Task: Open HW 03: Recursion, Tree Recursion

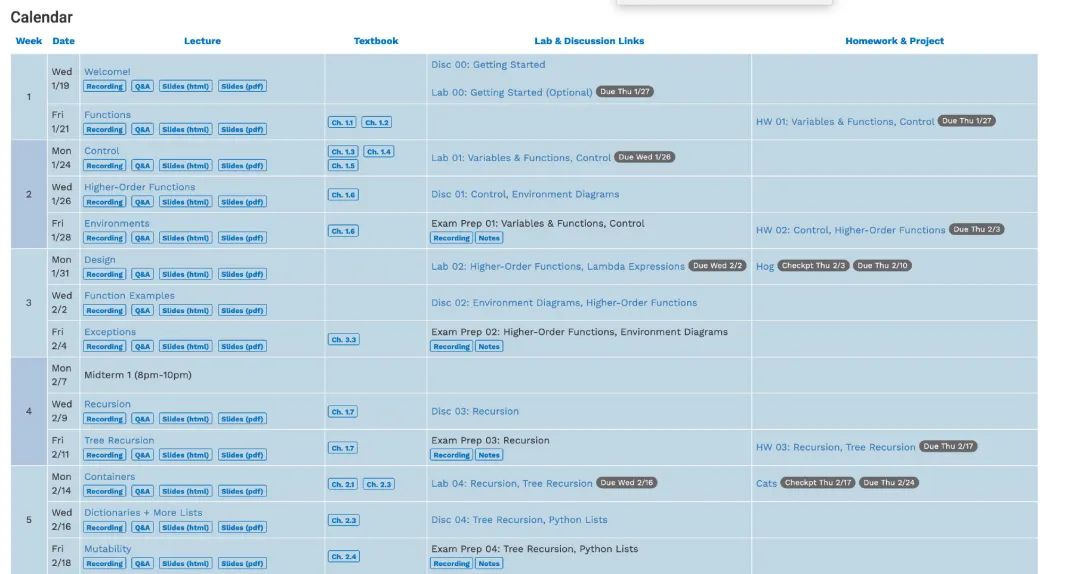Action: click(835, 447)
